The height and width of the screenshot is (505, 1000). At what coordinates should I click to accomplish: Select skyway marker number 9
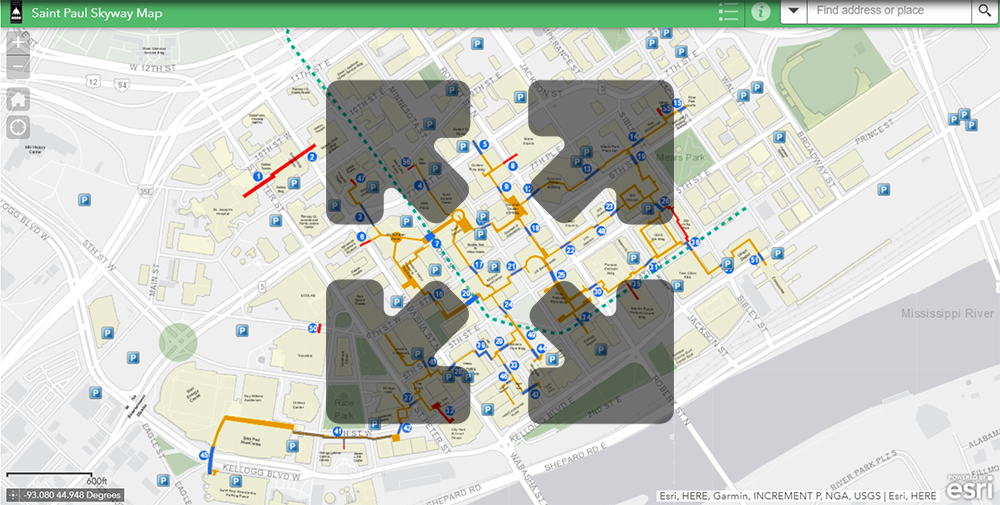[x=506, y=187]
